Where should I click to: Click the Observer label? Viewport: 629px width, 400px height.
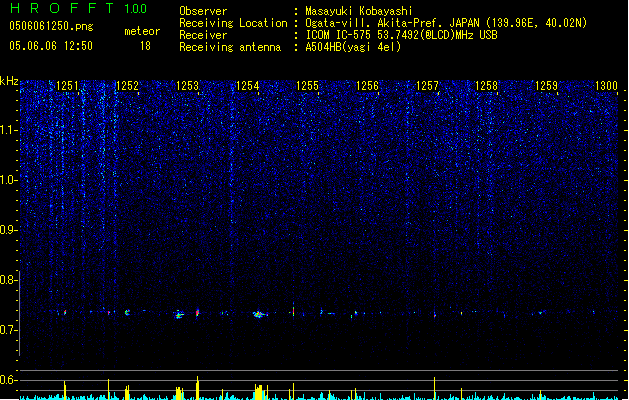(x=203, y=11)
